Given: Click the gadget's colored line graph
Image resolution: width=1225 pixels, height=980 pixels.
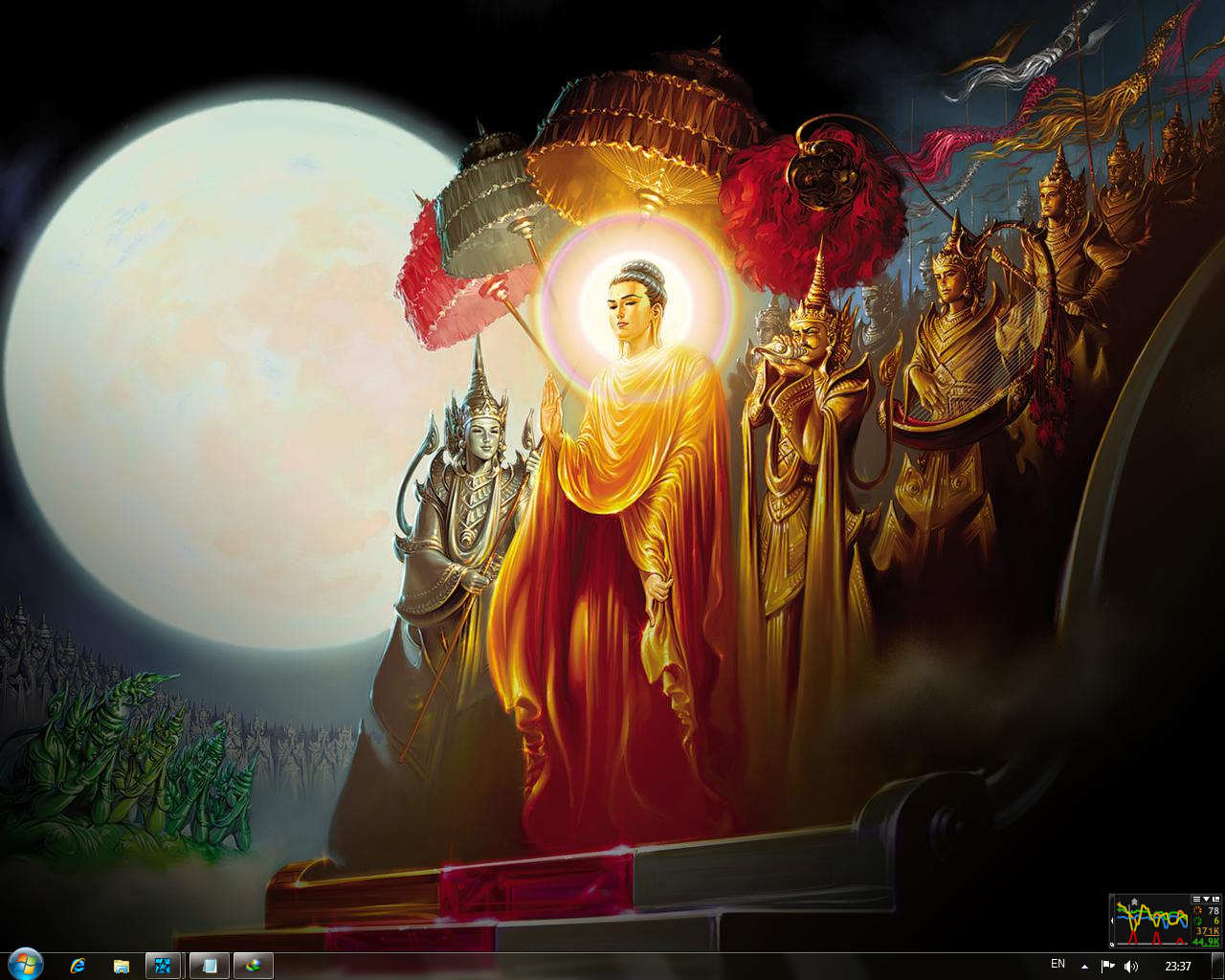Looking at the screenshot, I should (x=1151, y=921).
